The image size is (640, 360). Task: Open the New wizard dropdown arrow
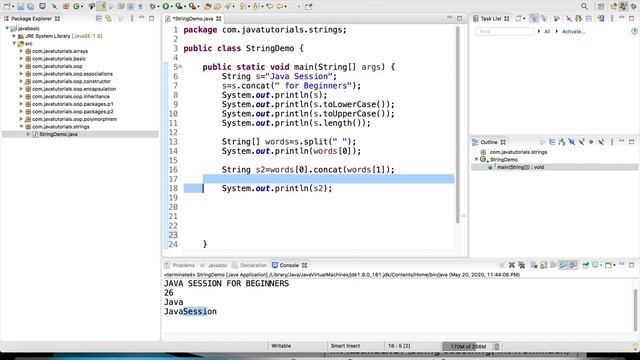coord(13,6)
